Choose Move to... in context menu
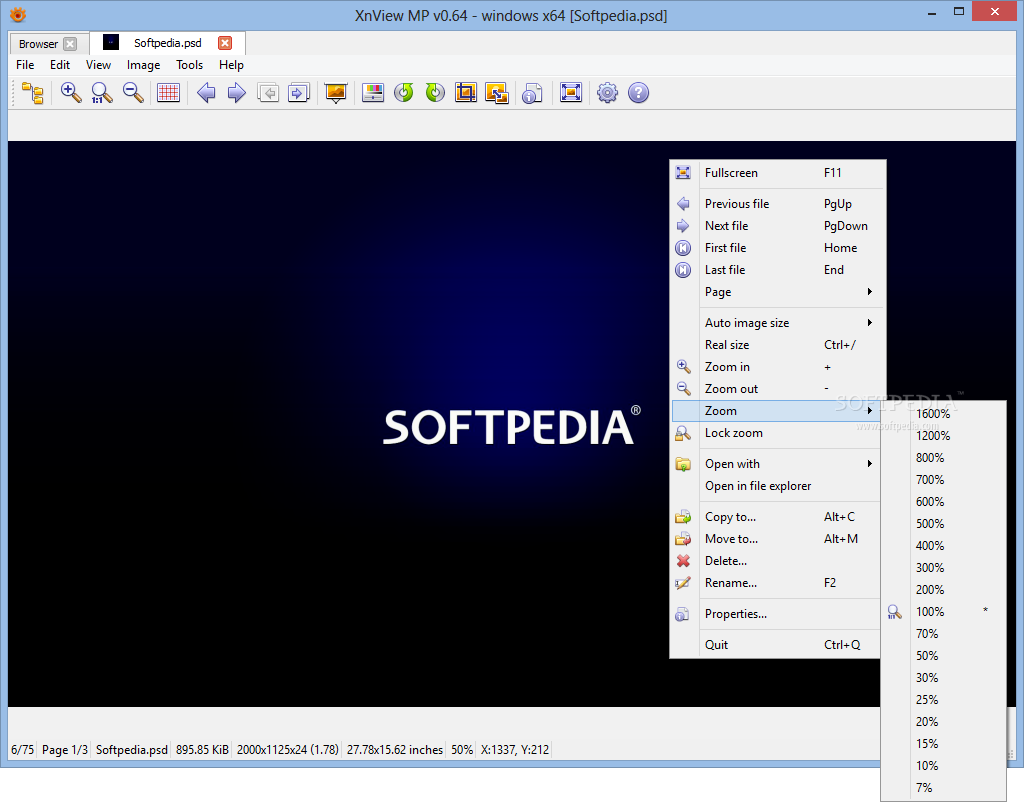 (778, 539)
